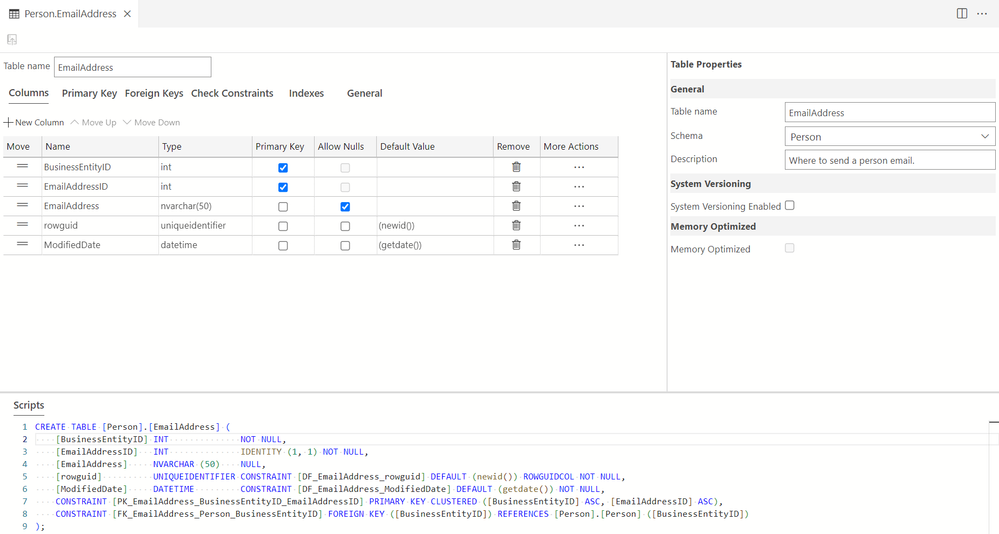Viewport: 999px width, 534px height.
Task: Add a column with New Column button
Action: pos(34,122)
